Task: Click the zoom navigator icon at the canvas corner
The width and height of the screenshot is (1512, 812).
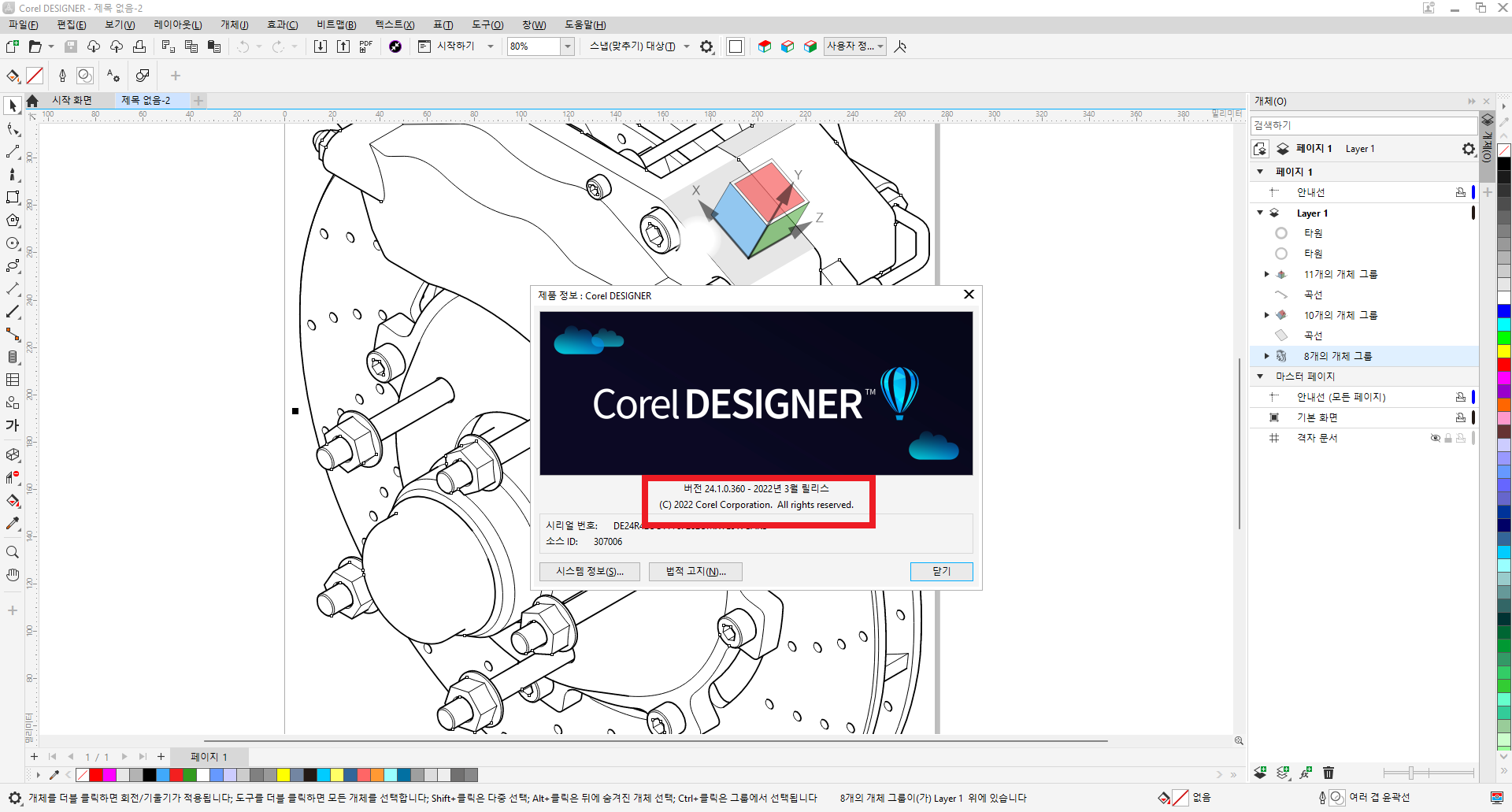Action: pyautogui.click(x=1239, y=740)
